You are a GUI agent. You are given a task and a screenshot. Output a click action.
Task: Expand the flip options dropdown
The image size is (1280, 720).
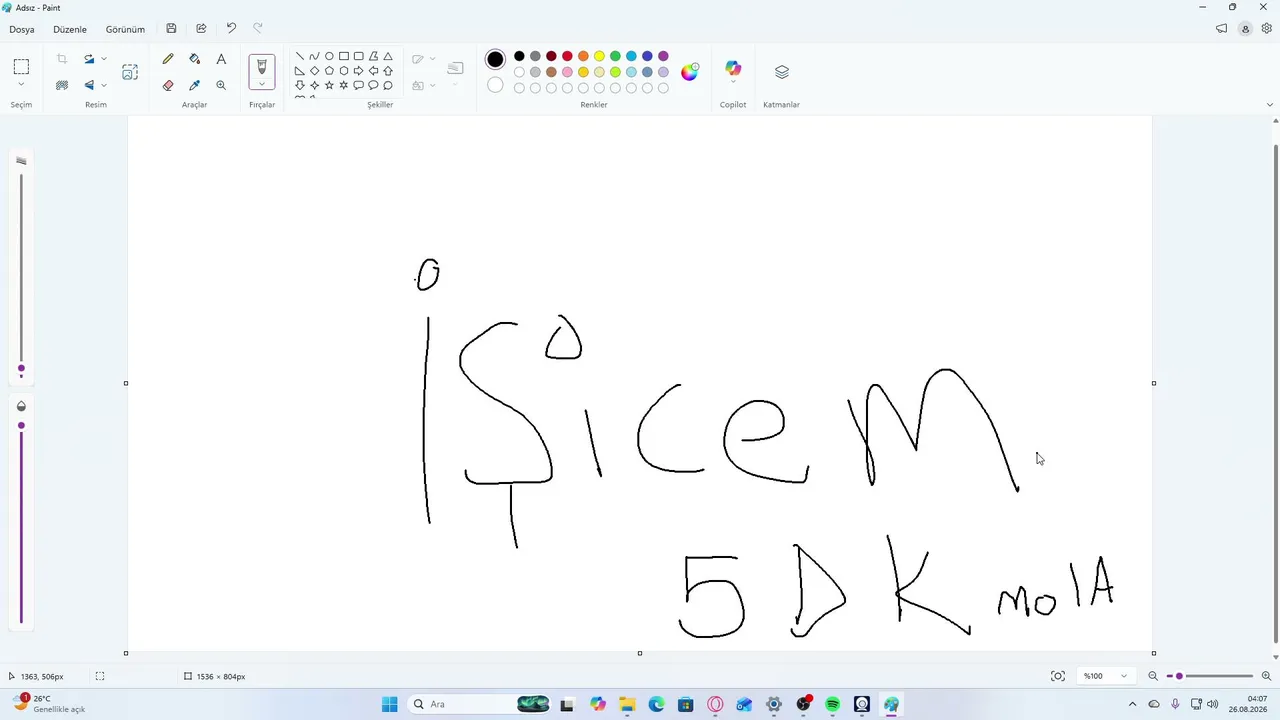pos(104,85)
